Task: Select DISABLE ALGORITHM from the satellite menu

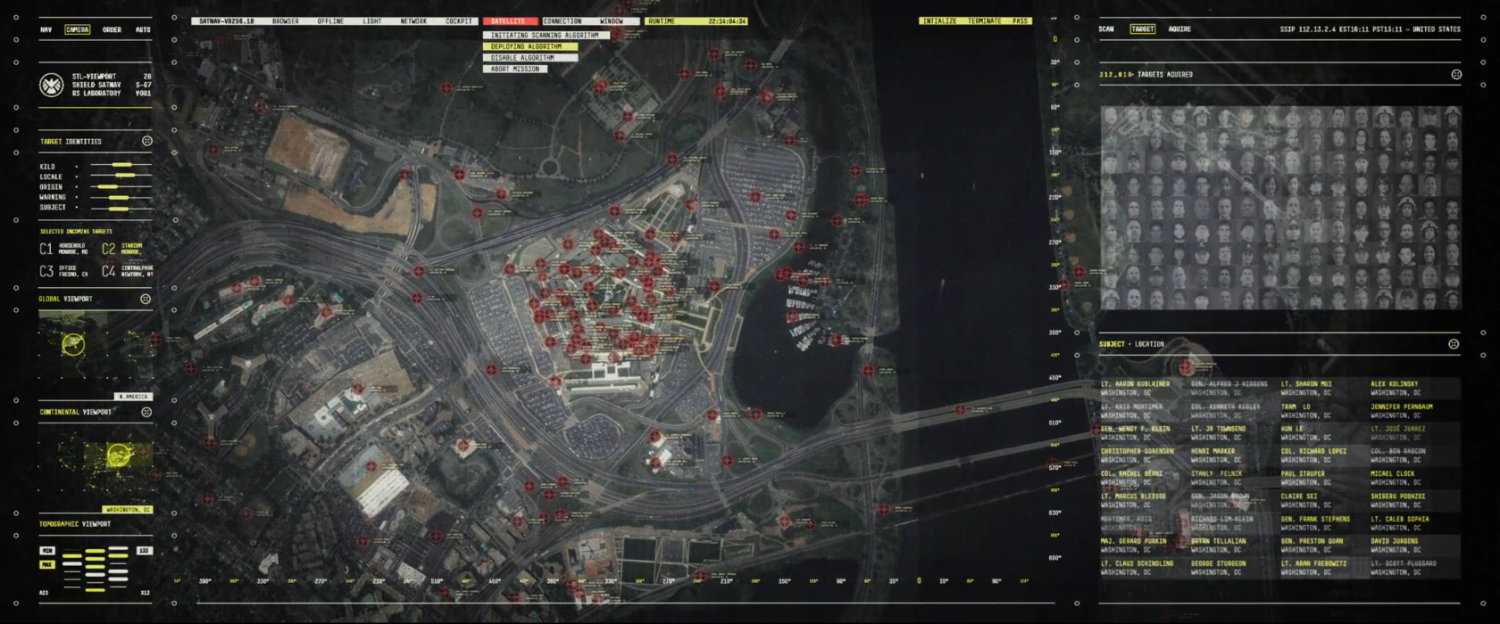Action: [529, 57]
